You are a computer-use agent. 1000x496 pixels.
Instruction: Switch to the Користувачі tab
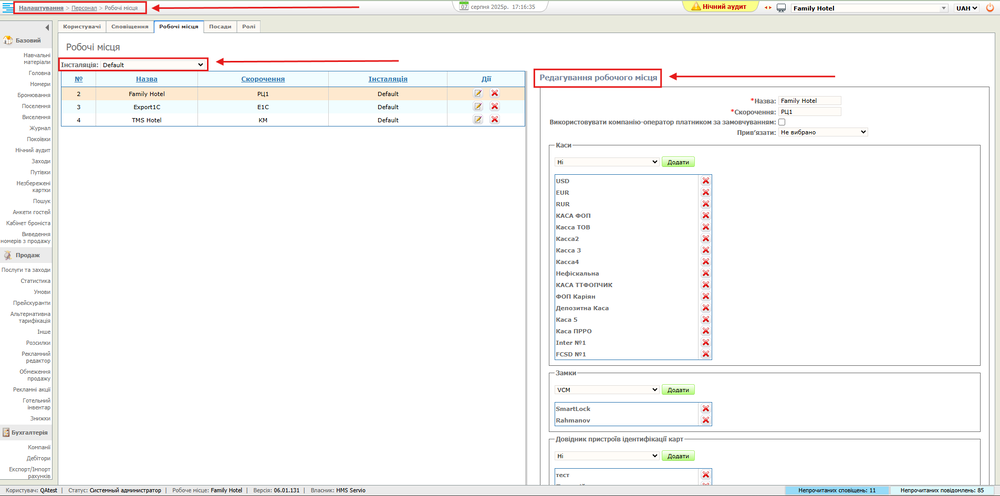(x=82, y=26)
